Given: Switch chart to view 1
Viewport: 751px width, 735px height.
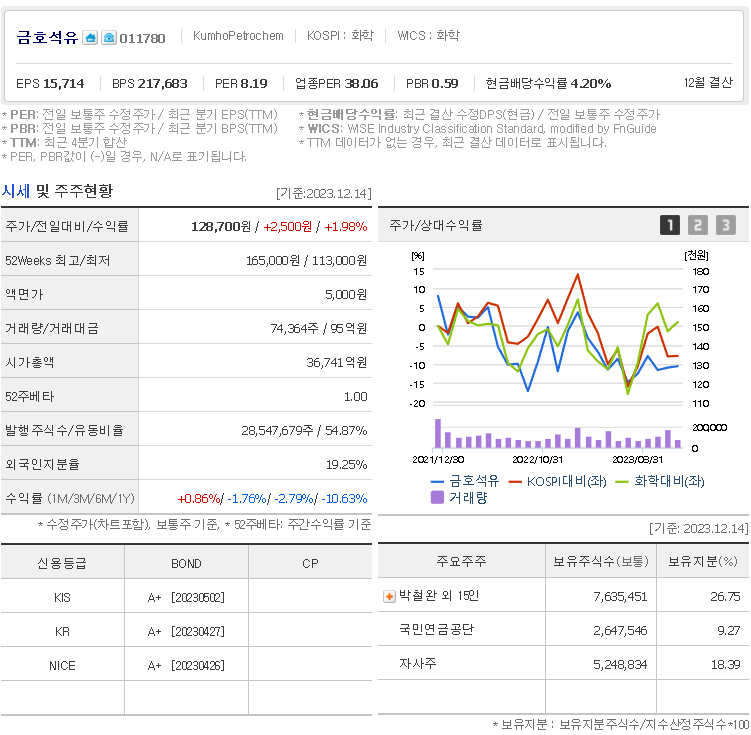Looking at the screenshot, I should (670, 225).
